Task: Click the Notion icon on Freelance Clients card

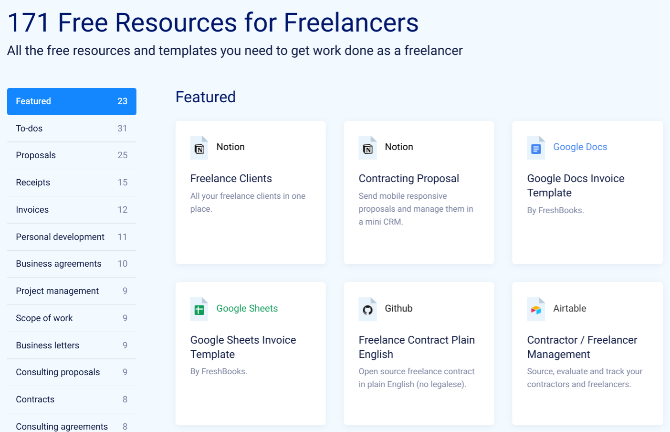Action: tap(199, 148)
